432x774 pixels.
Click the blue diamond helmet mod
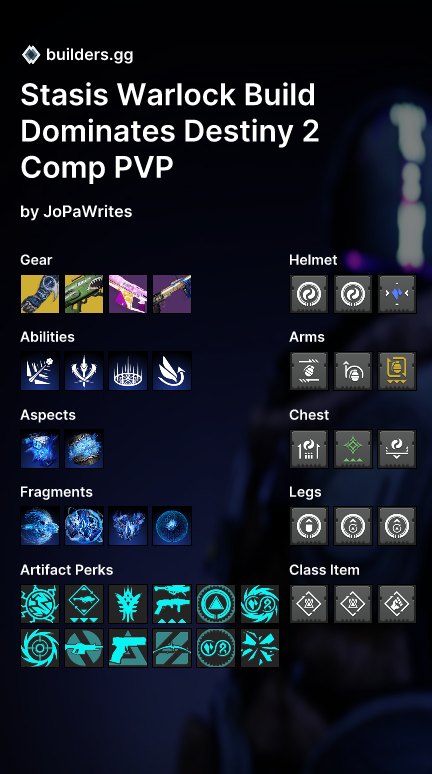pyautogui.click(x=397, y=294)
